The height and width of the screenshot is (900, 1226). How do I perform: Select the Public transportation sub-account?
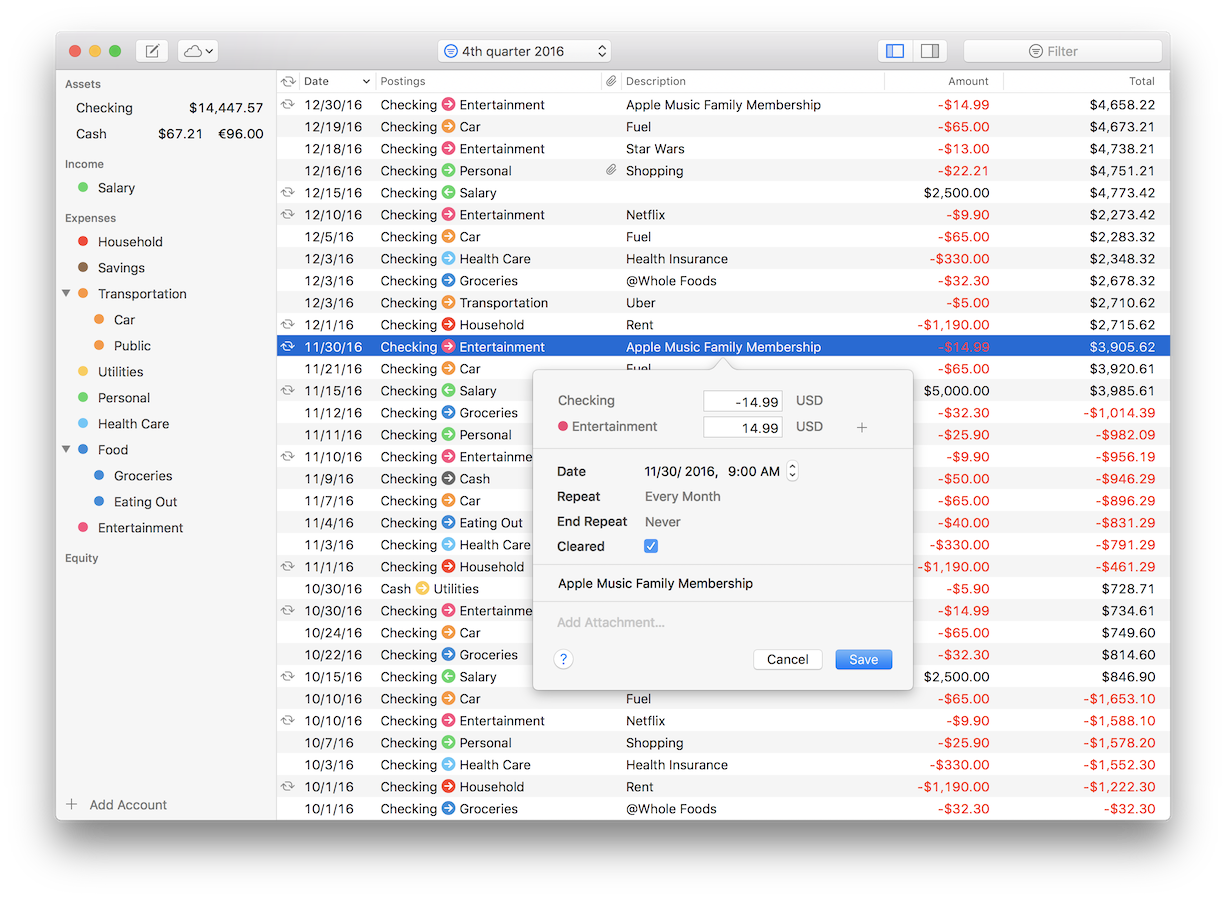pyautogui.click(x=166, y=346)
